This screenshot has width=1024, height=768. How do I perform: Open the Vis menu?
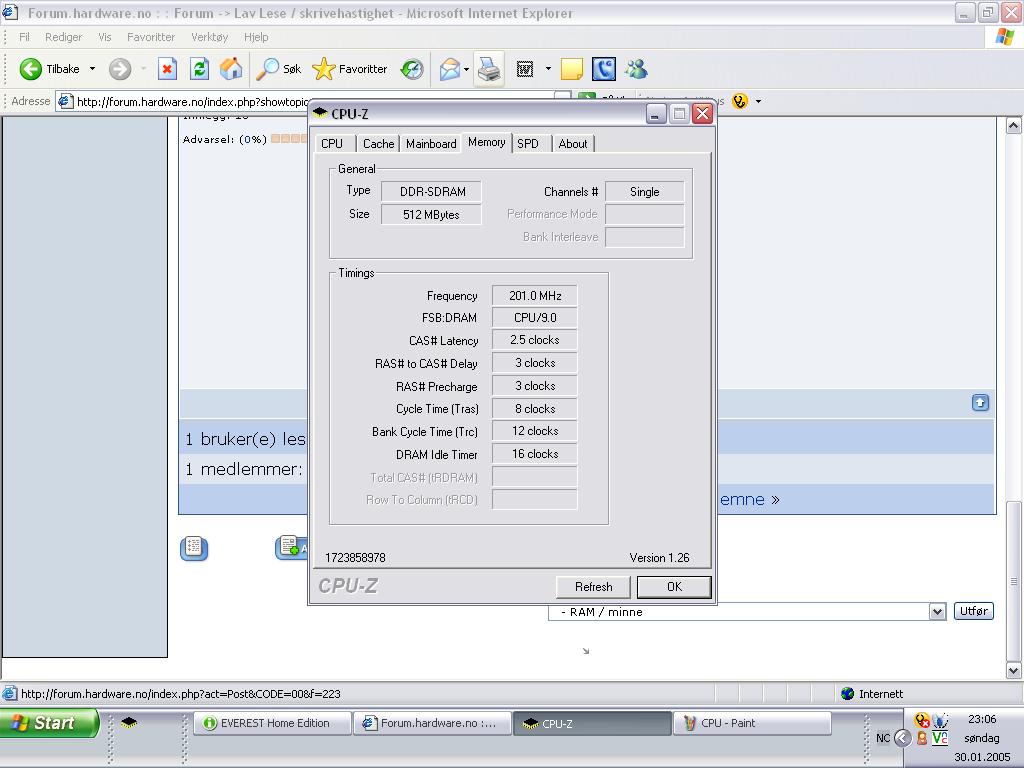pyautogui.click(x=104, y=37)
